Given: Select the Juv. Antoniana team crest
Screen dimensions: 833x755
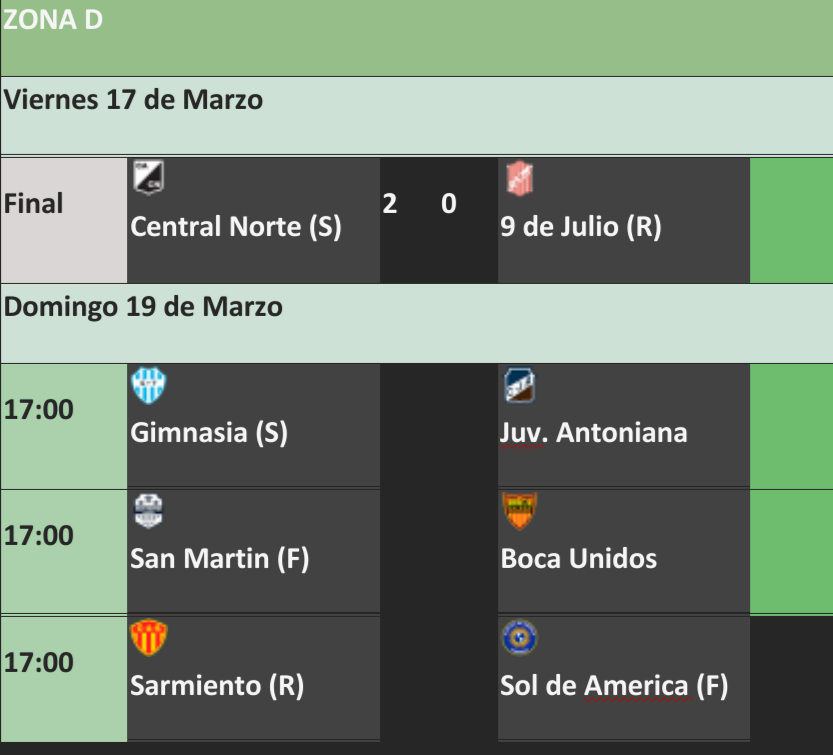Looking at the screenshot, I should [x=520, y=385].
